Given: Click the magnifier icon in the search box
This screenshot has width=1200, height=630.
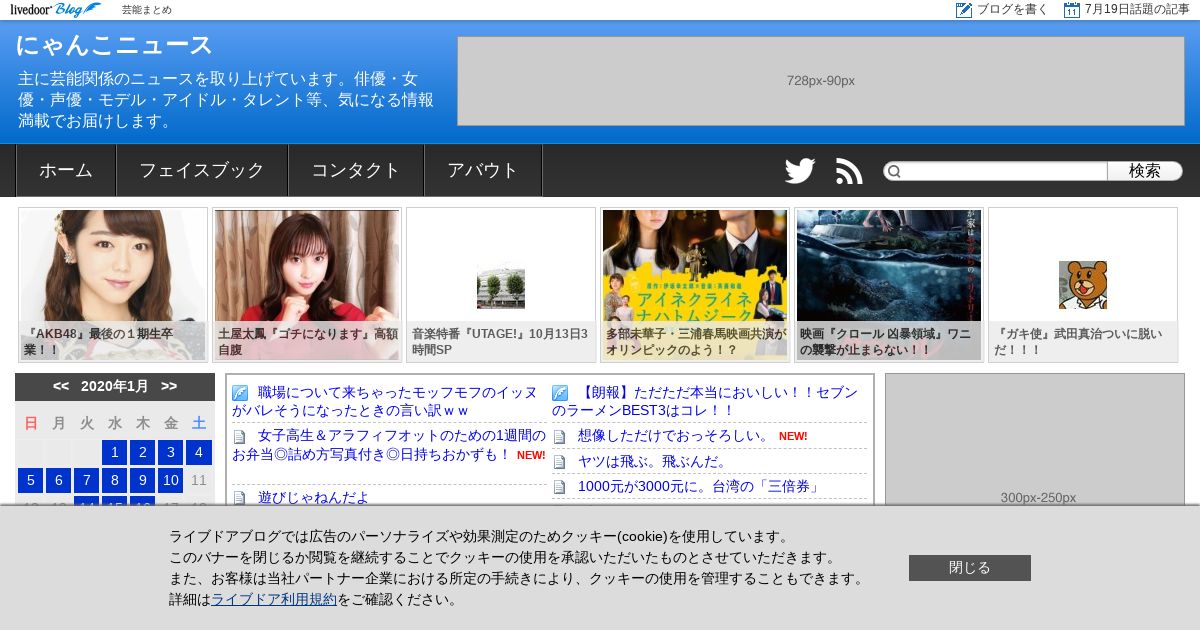Looking at the screenshot, I should point(894,171).
